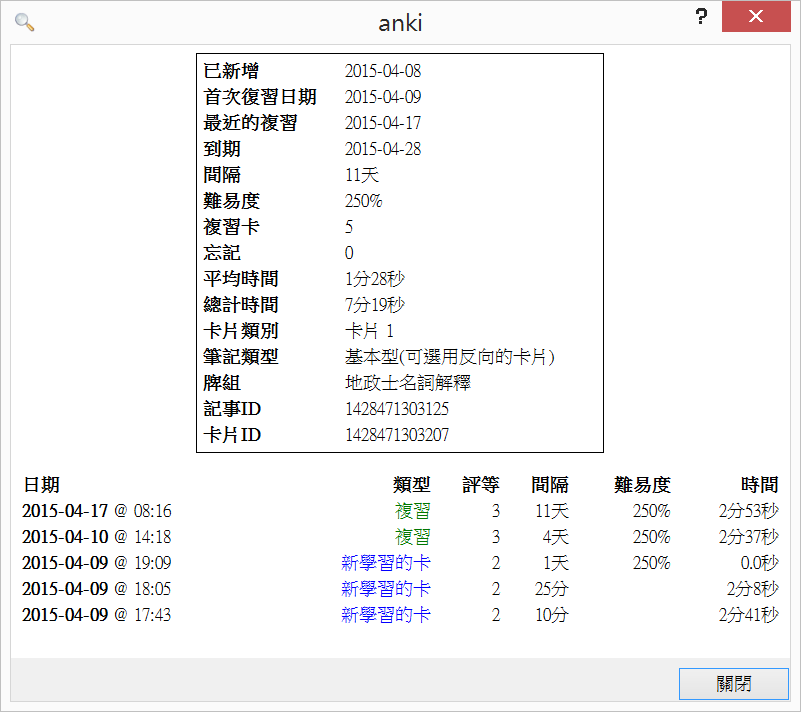Click the interval 10分 in the review log

(x=551, y=615)
